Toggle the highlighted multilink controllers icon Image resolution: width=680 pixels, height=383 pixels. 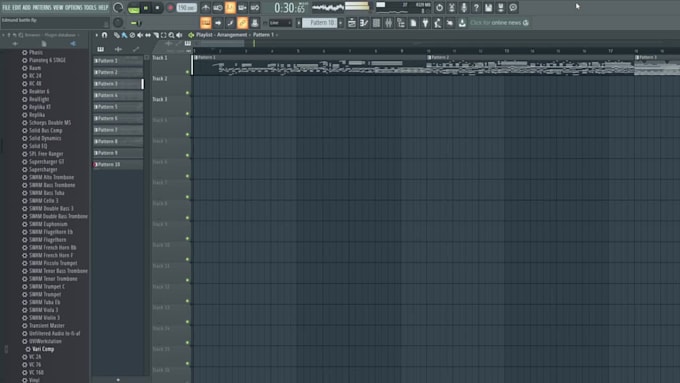pos(242,23)
